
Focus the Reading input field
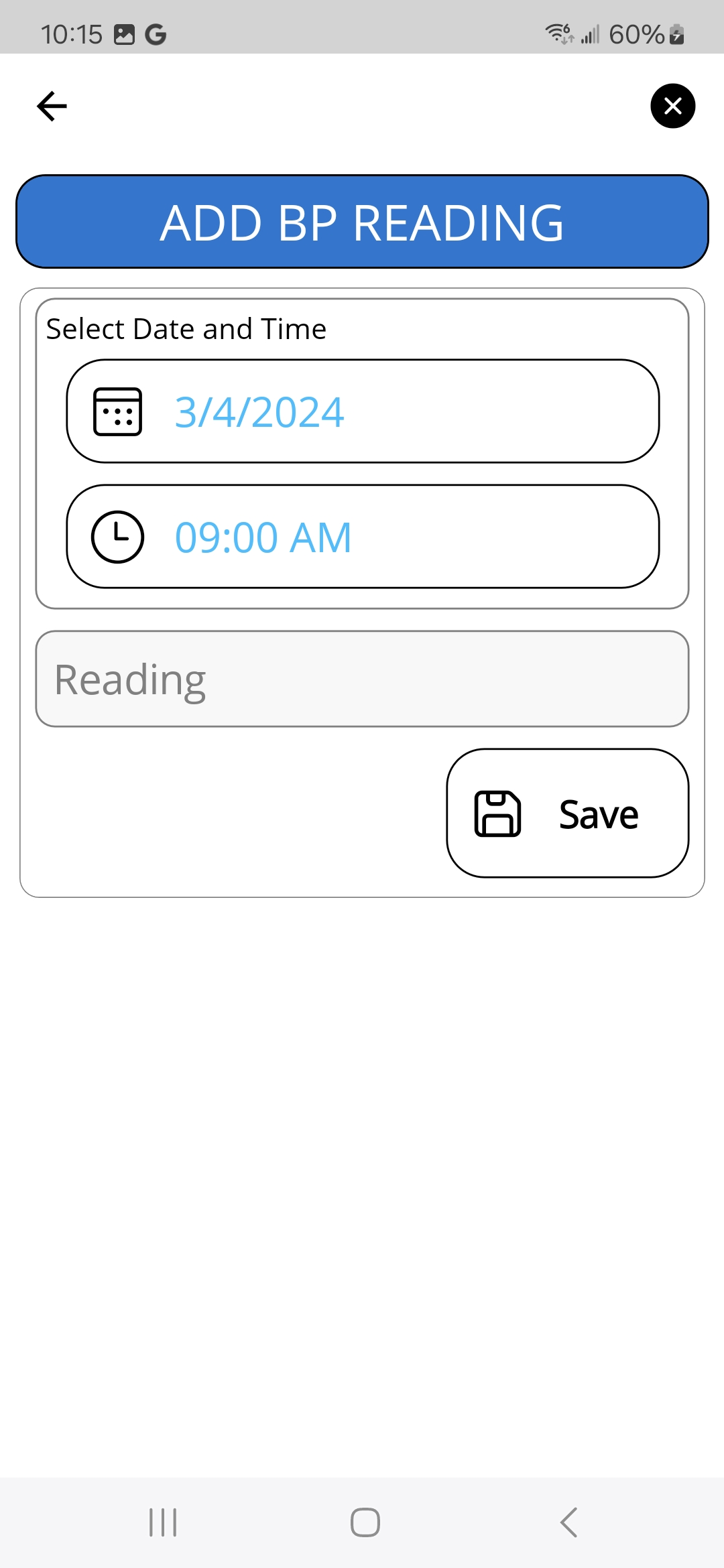coord(362,679)
